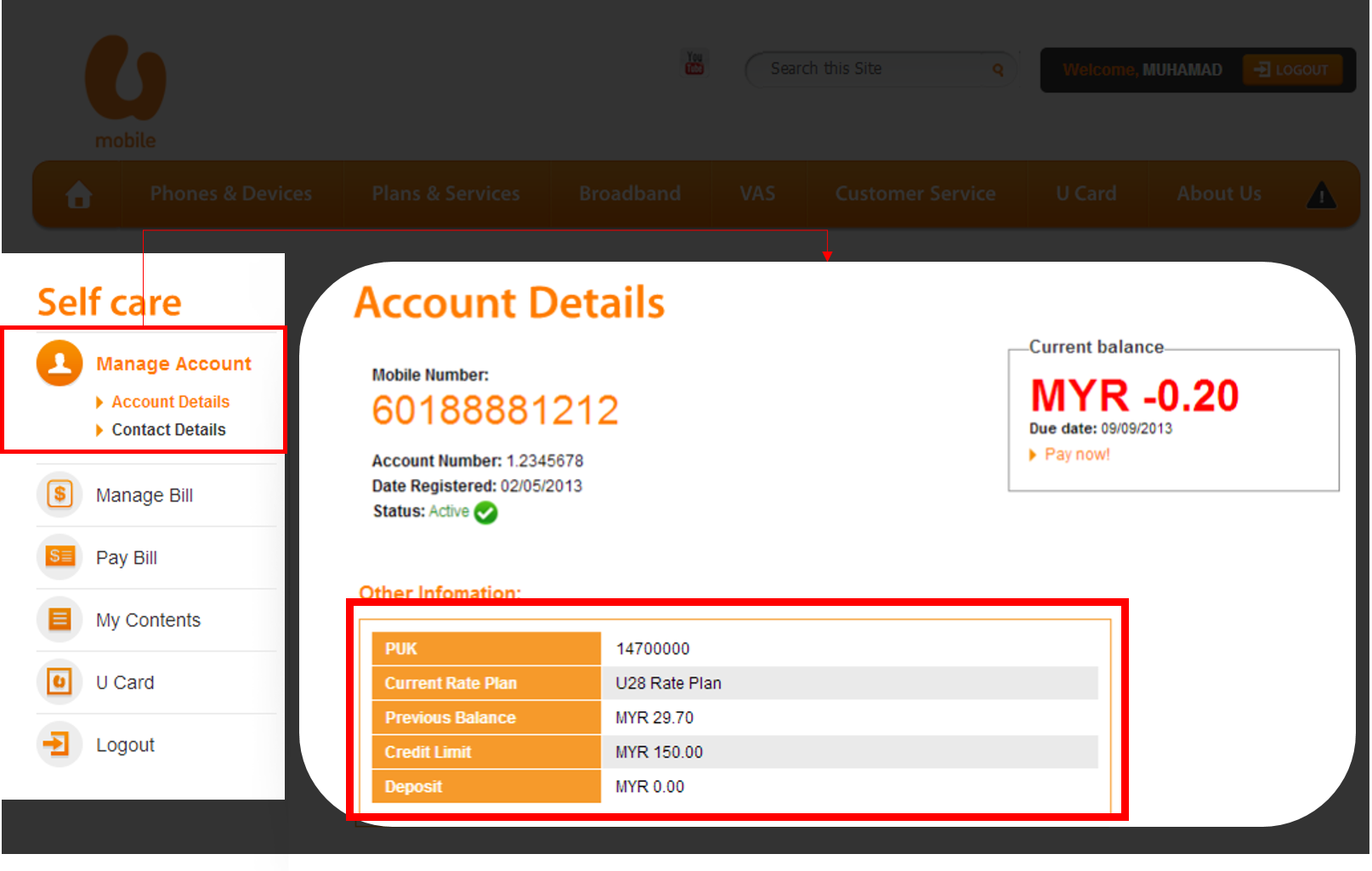Click the PUK value 14700000
This screenshot has height=871, width=1372.
653,649
